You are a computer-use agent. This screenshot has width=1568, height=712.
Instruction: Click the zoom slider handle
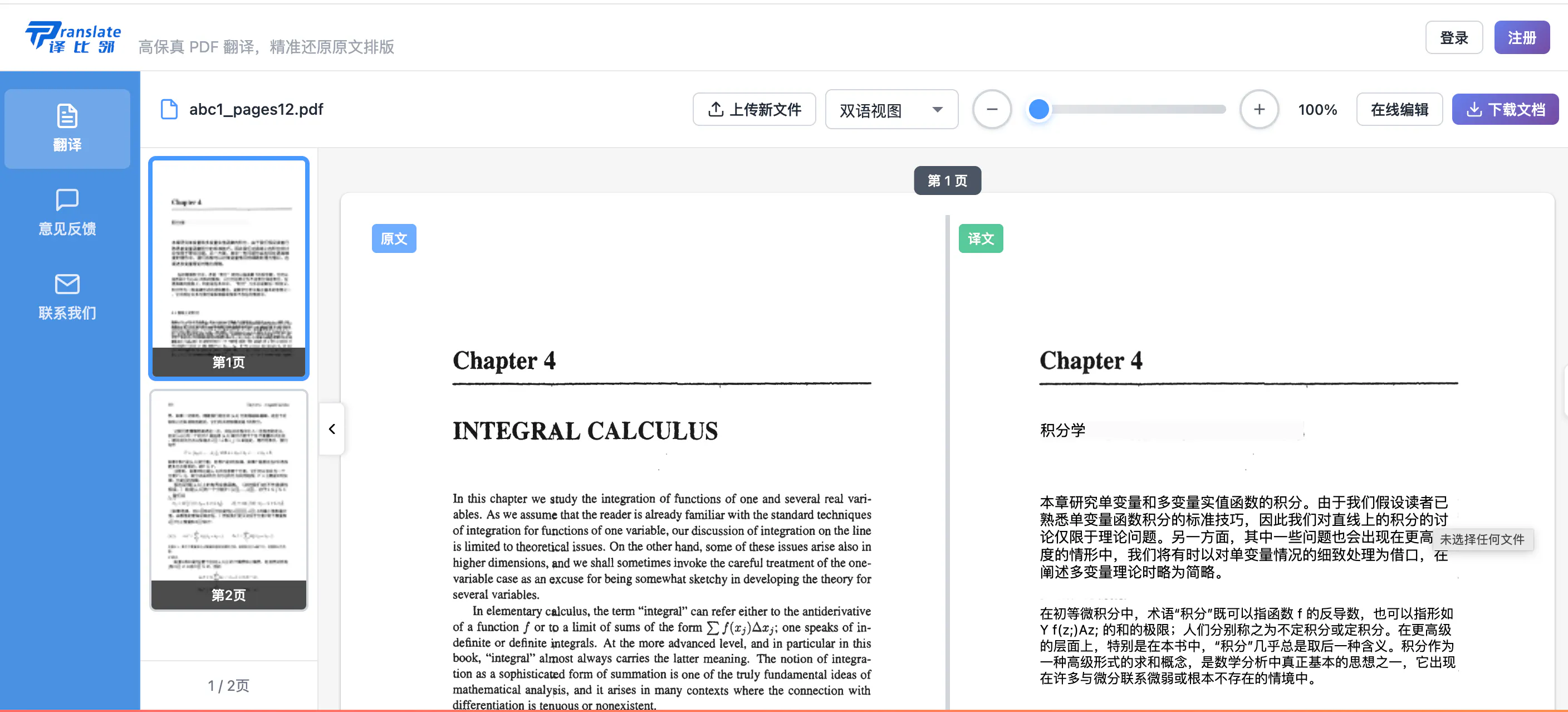1038,110
